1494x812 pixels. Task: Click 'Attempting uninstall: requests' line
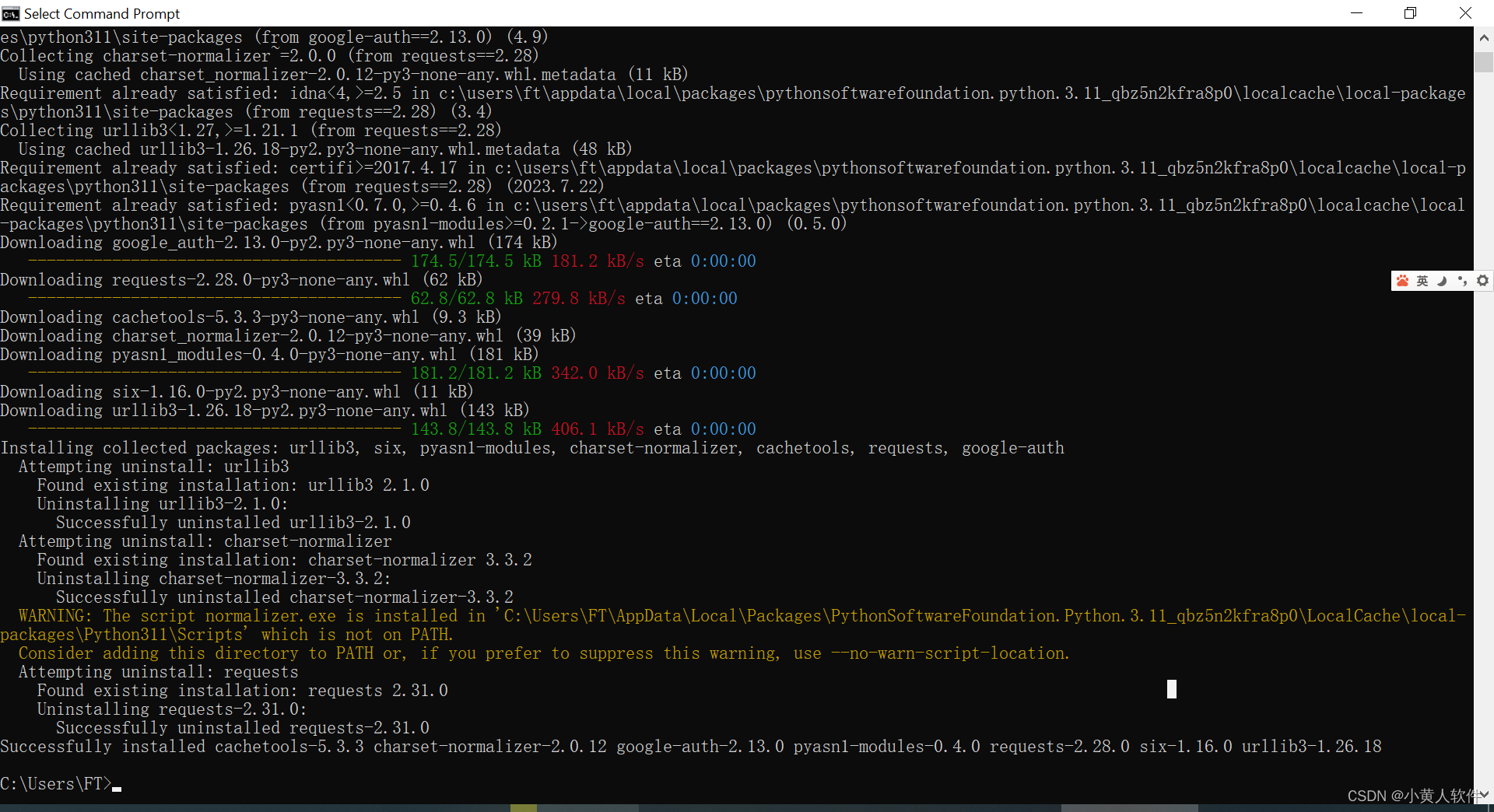159,672
